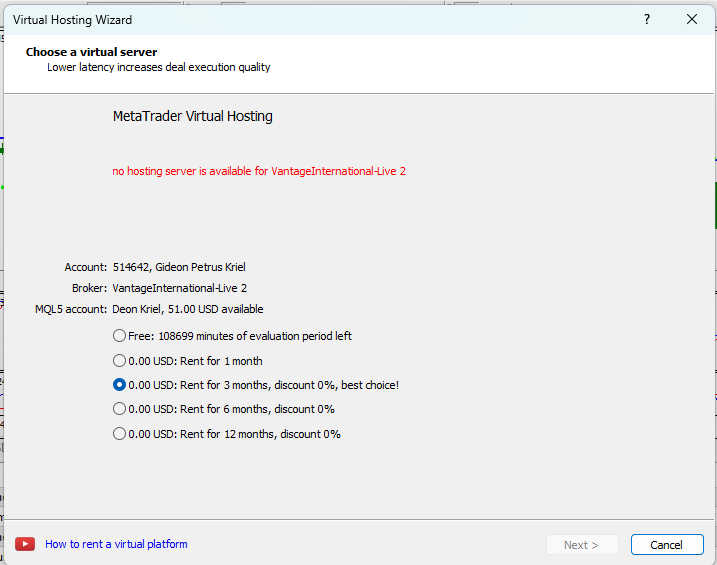
Task: Click the Next button
Action: (x=582, y=545)
